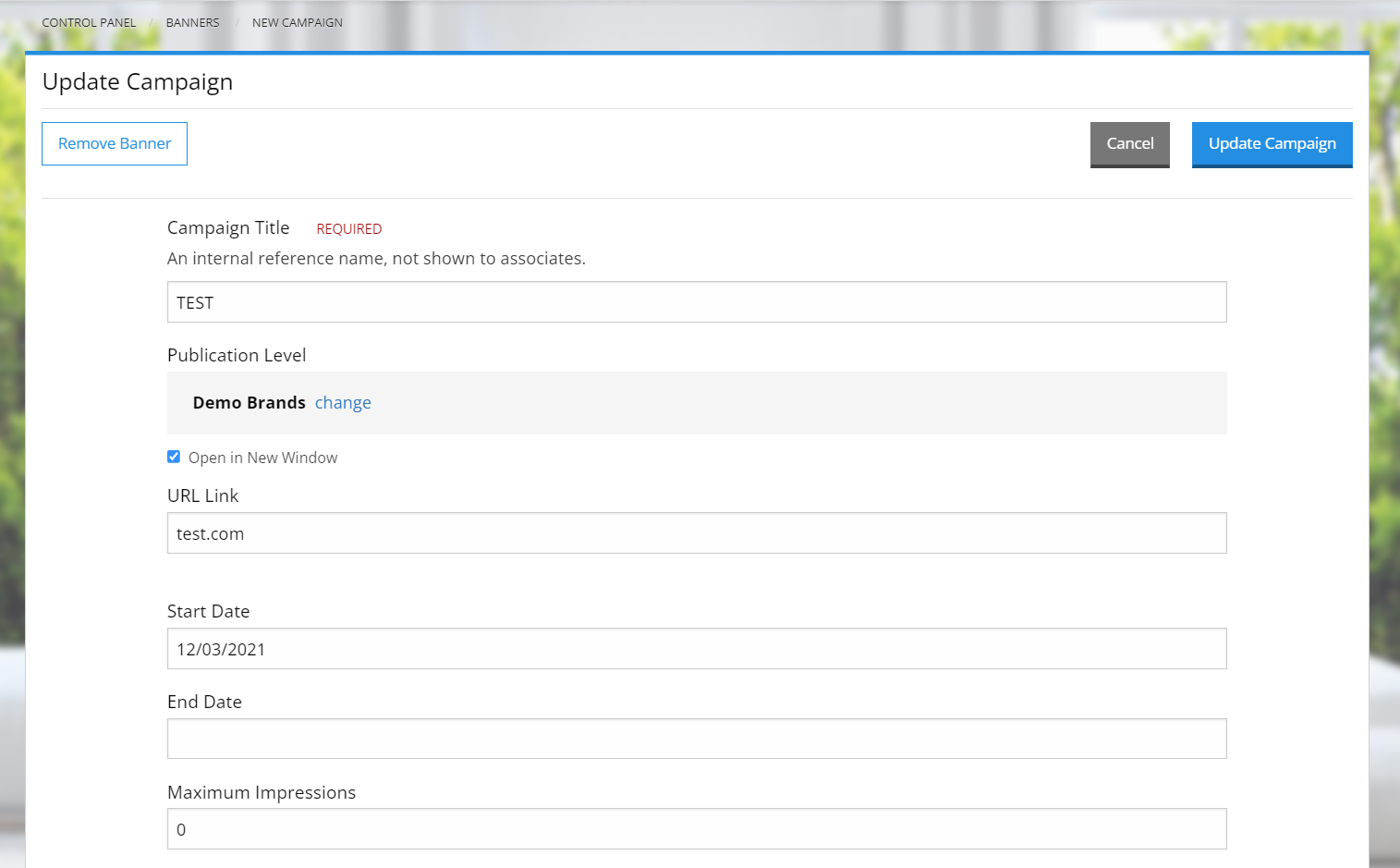This screenshot has height=868, width=1400.
Task: Cancel the campaign update
Action: (1129, 144)
